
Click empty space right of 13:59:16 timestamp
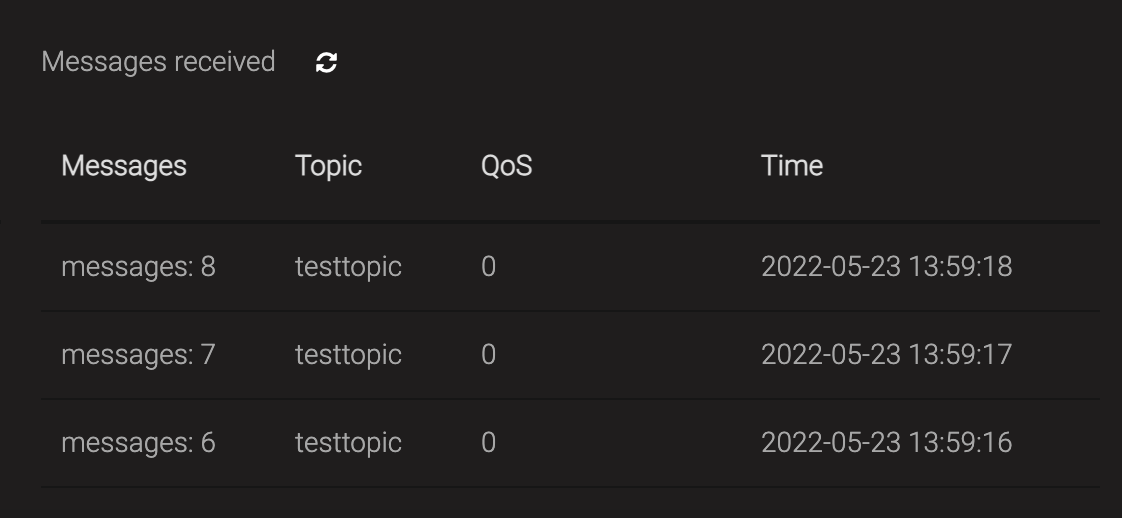pos(1060,443)
